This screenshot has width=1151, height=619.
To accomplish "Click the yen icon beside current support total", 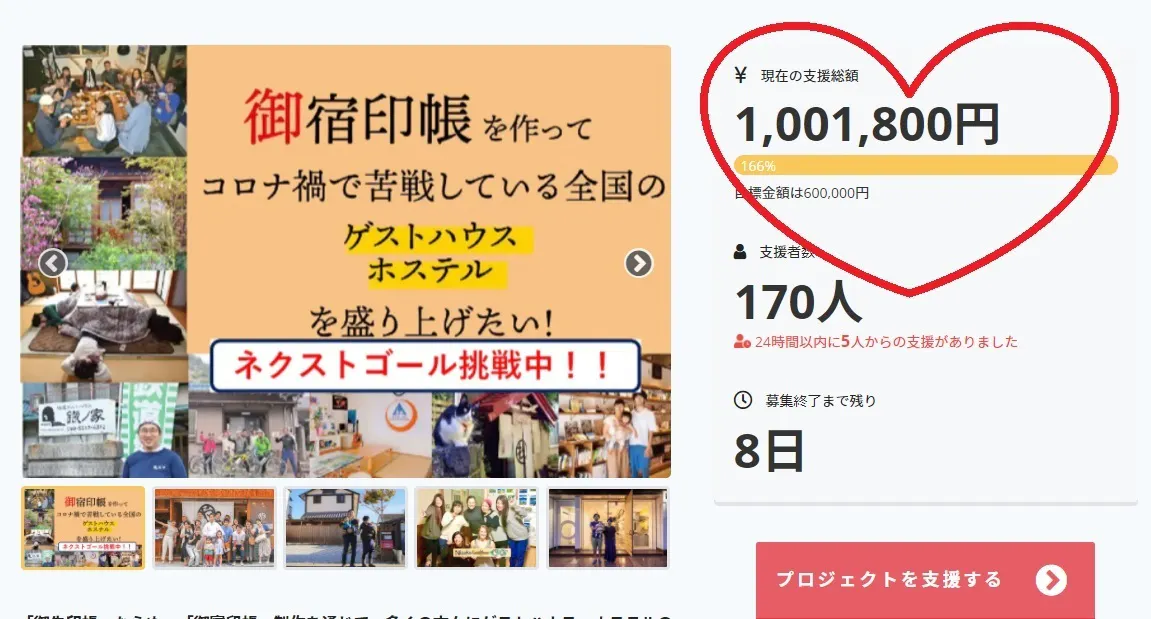I will (x=741, y=74).
